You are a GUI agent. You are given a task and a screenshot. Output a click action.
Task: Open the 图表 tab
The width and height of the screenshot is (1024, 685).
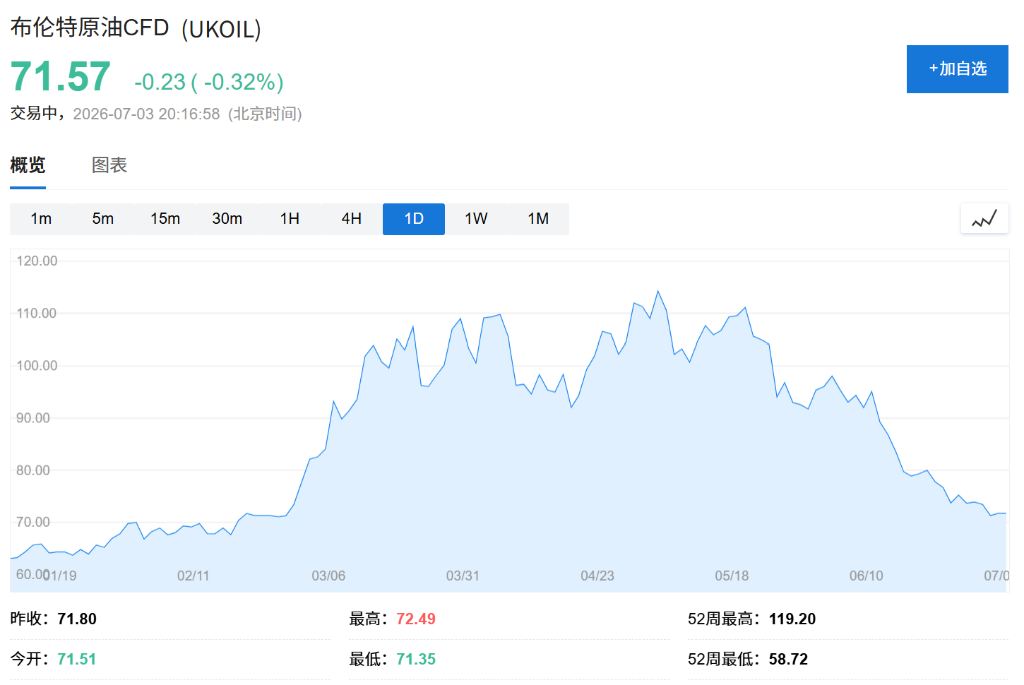coord(109,165)
